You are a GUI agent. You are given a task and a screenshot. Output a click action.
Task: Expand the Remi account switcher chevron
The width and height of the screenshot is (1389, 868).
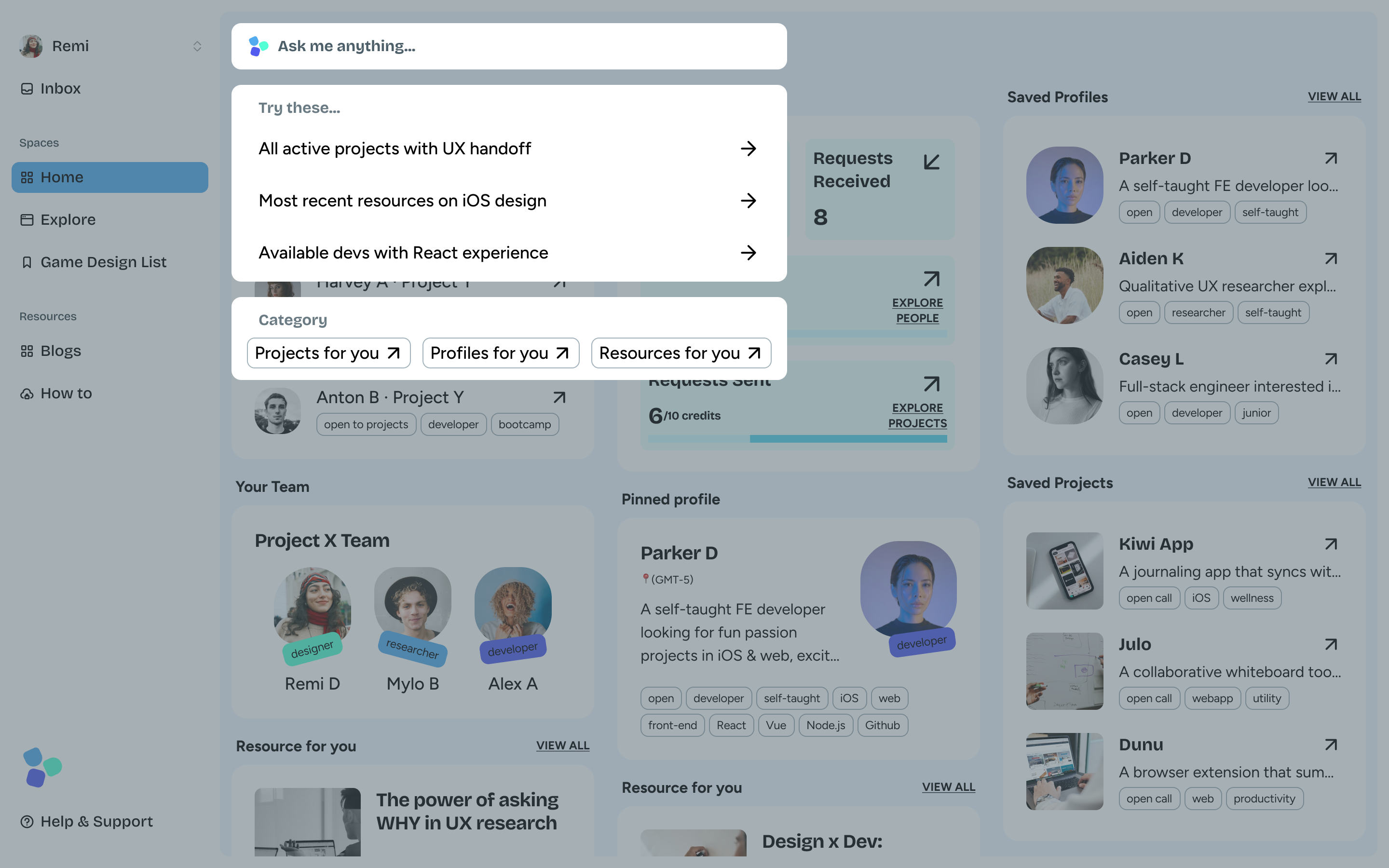197,46
